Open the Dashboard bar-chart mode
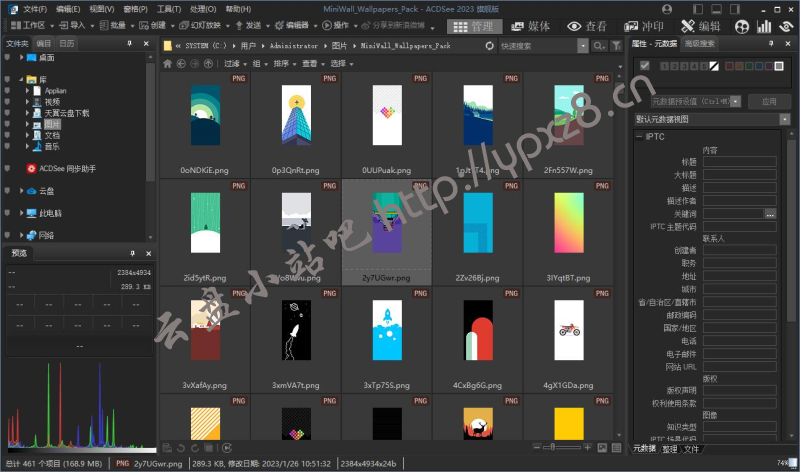Image resolution: width=800 pixels, height=472 pixels. coord(764,27)
